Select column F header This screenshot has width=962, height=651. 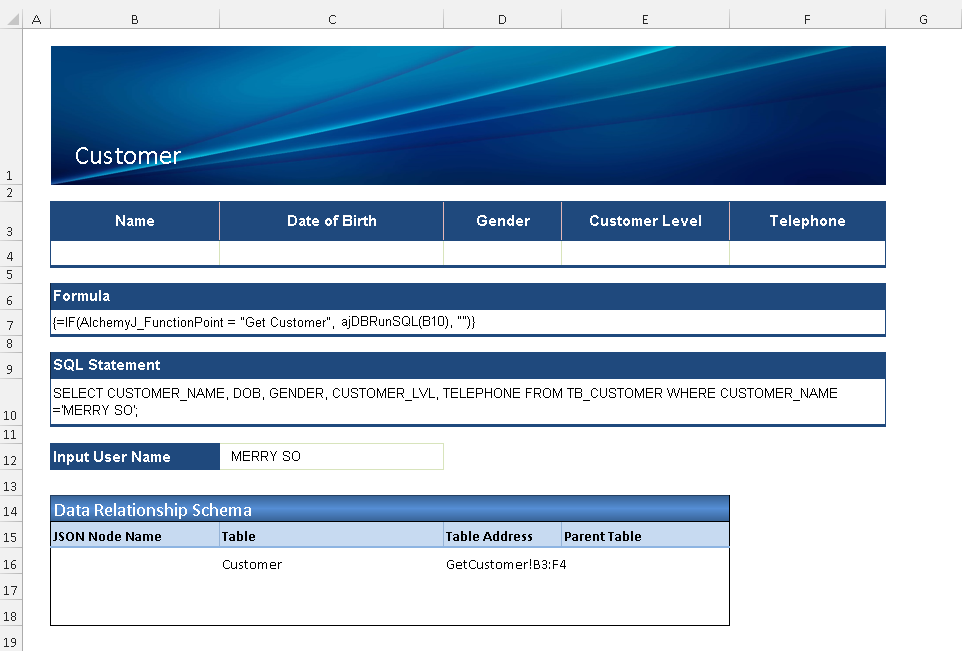[807, 19]
